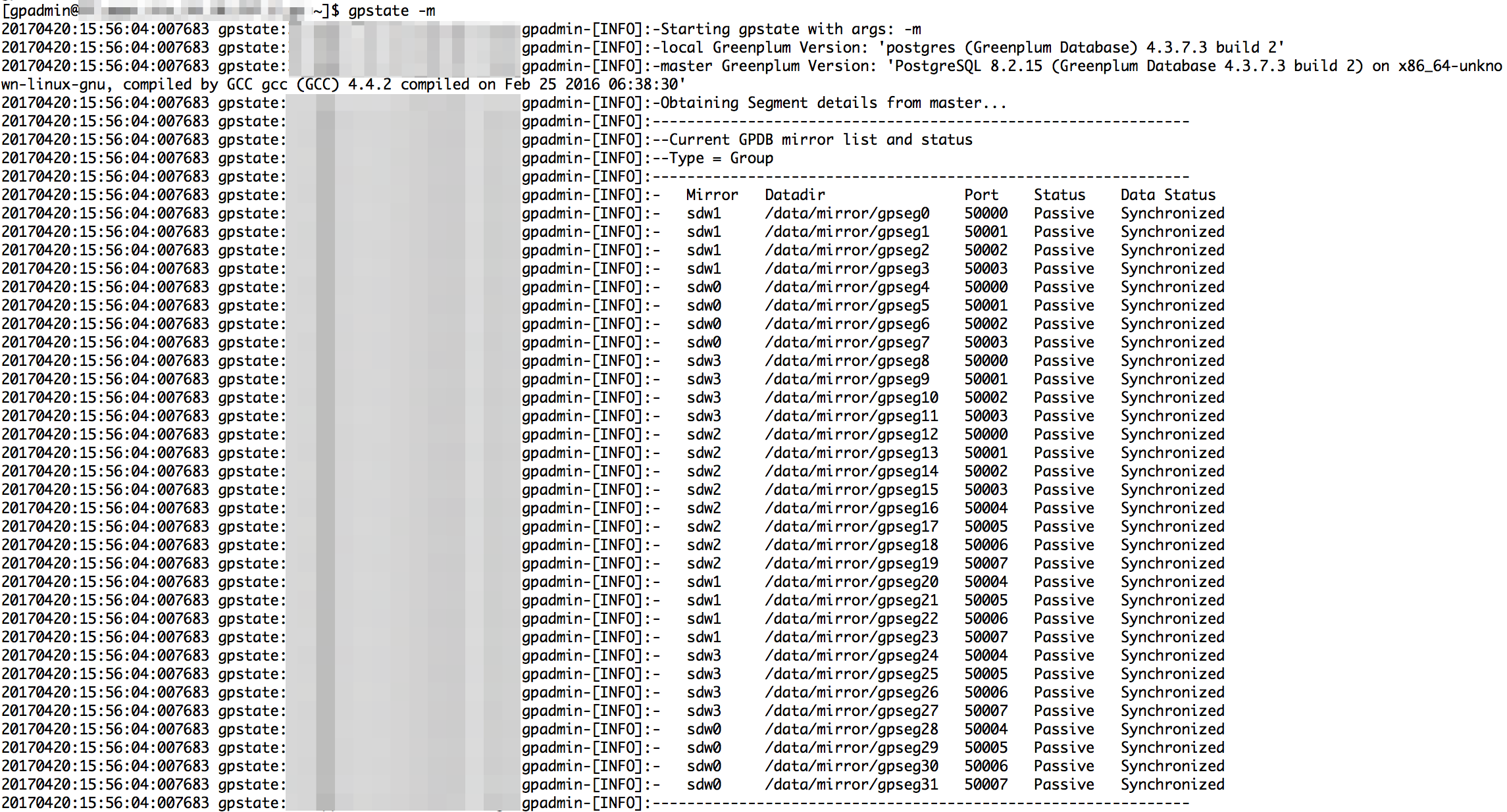Click the 'gpstate -m' command text
Image resolution: width=1507 pixels, height=812 pixels.
(392, 11)
